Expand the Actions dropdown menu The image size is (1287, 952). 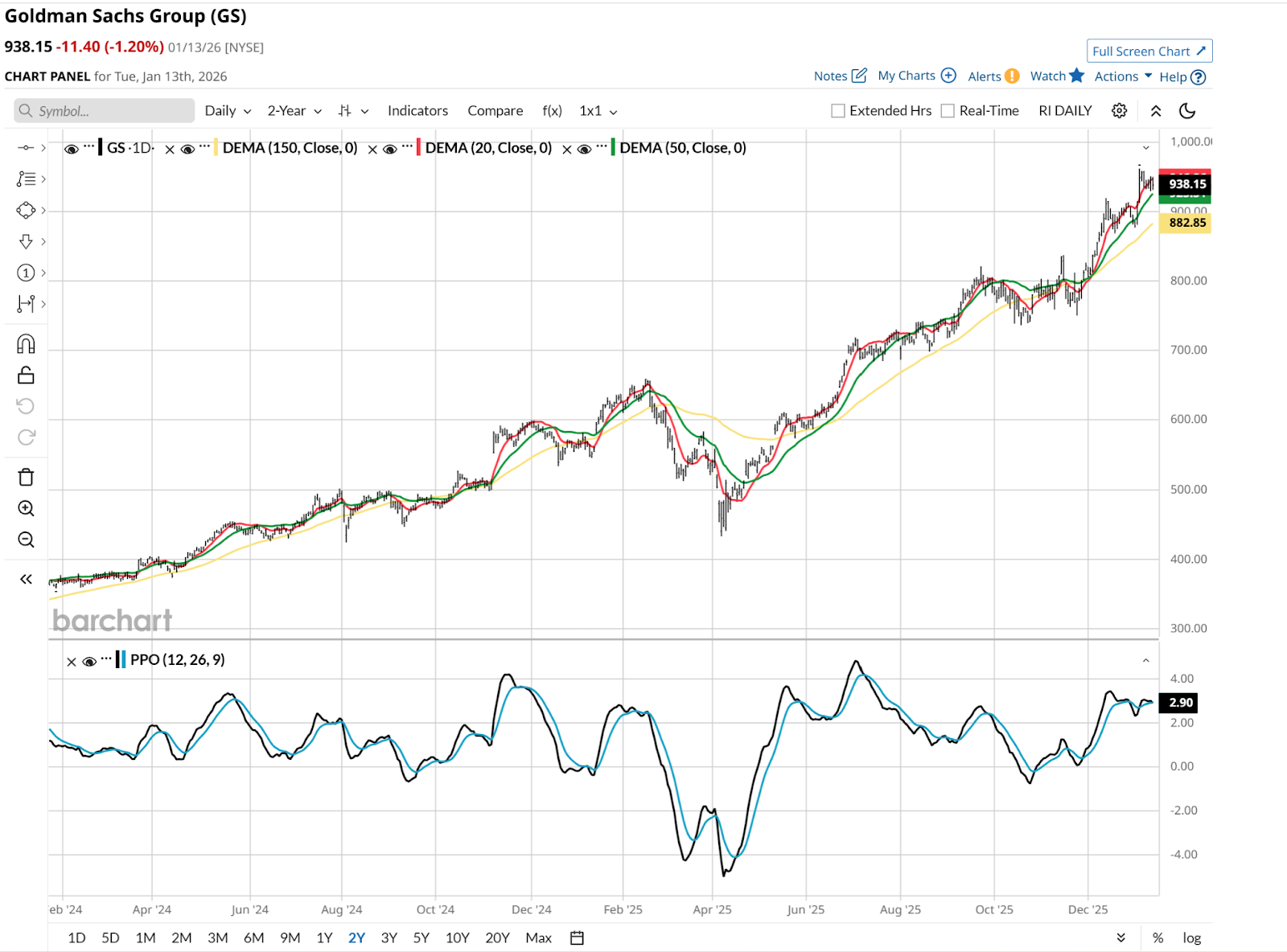click(1123, 76)
